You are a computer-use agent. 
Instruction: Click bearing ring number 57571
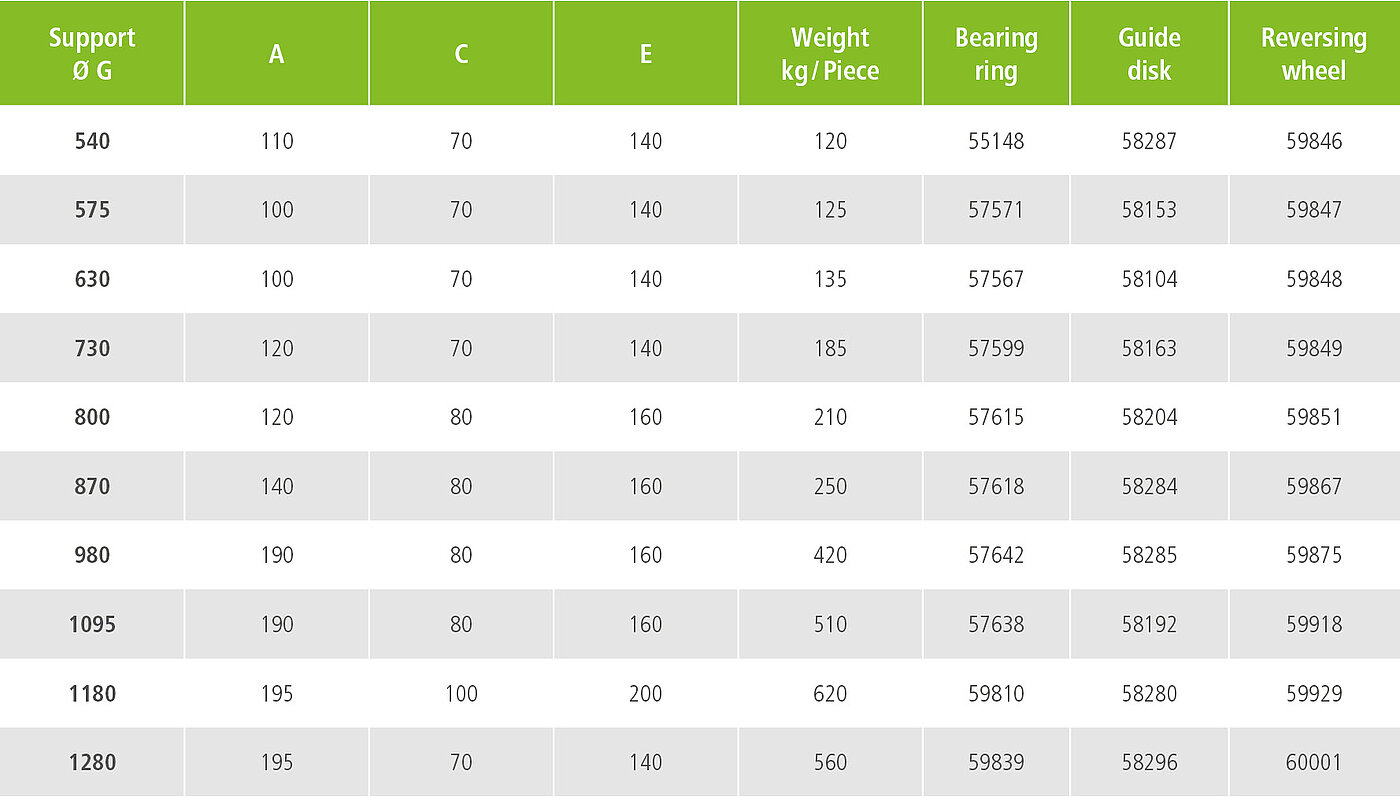pyautogui.click(x=996, y=210)
